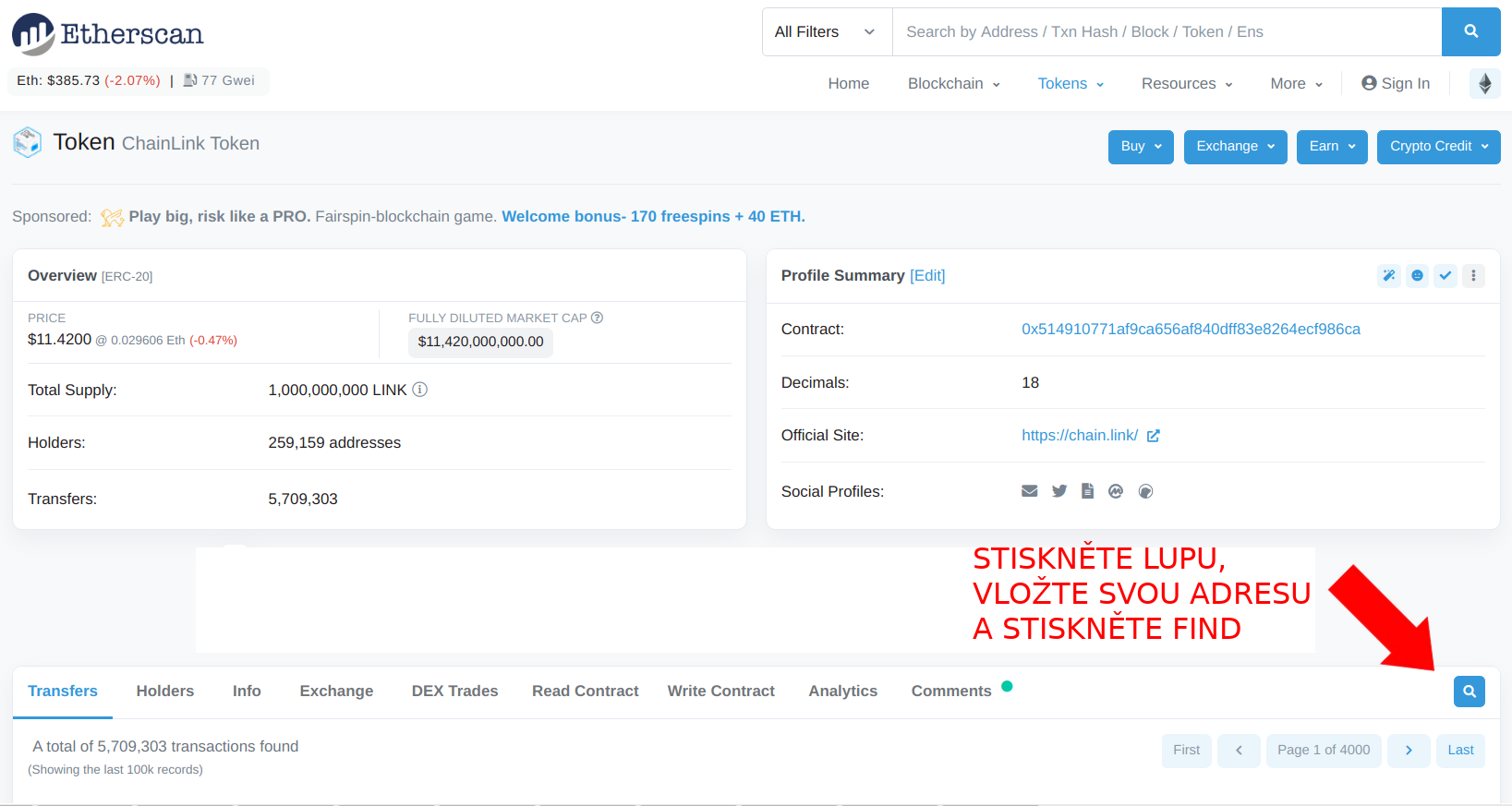The width and height of the screenshot is (1512, 806).
Task: Open the DEX Trades tab
Action: (454, 692)
